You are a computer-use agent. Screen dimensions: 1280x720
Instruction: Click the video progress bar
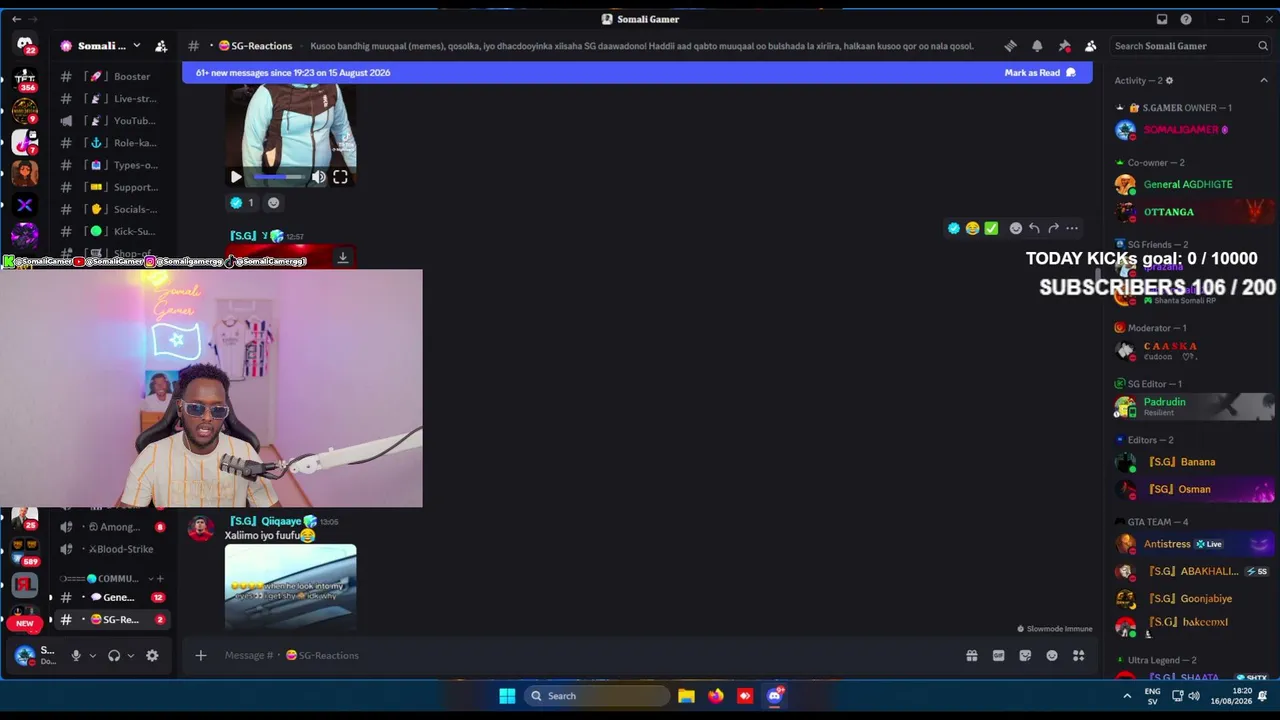279,177
